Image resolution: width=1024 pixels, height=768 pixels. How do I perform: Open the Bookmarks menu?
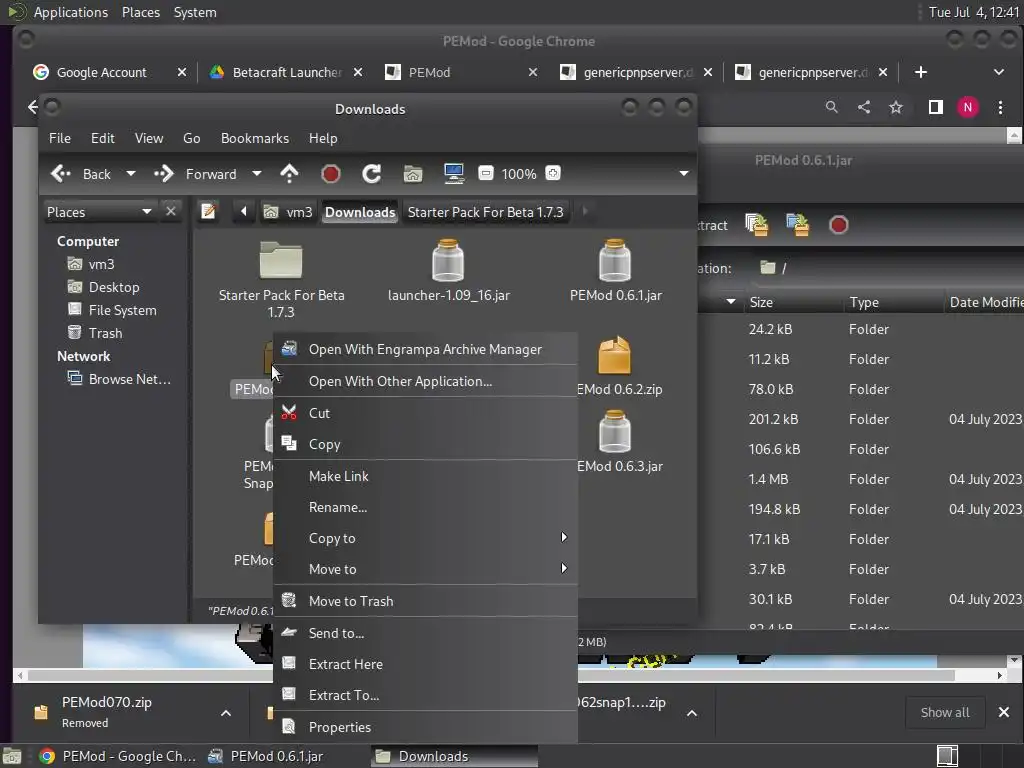click(x=255, y=138)
